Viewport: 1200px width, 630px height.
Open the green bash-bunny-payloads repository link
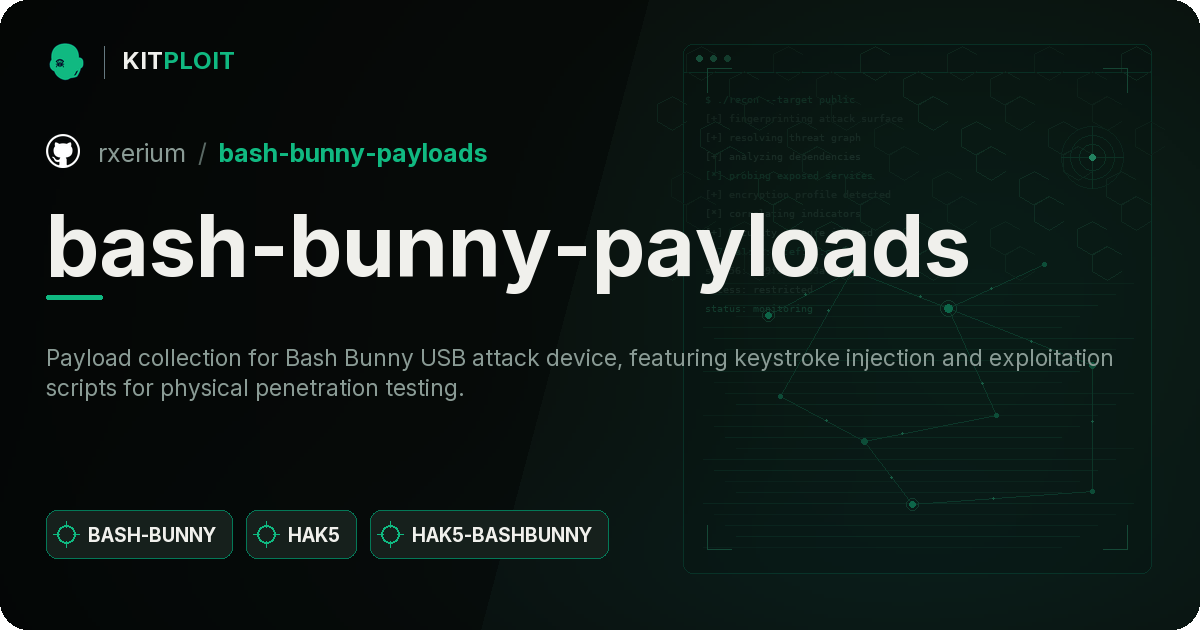pyautogui.click(x=353, y=153)
